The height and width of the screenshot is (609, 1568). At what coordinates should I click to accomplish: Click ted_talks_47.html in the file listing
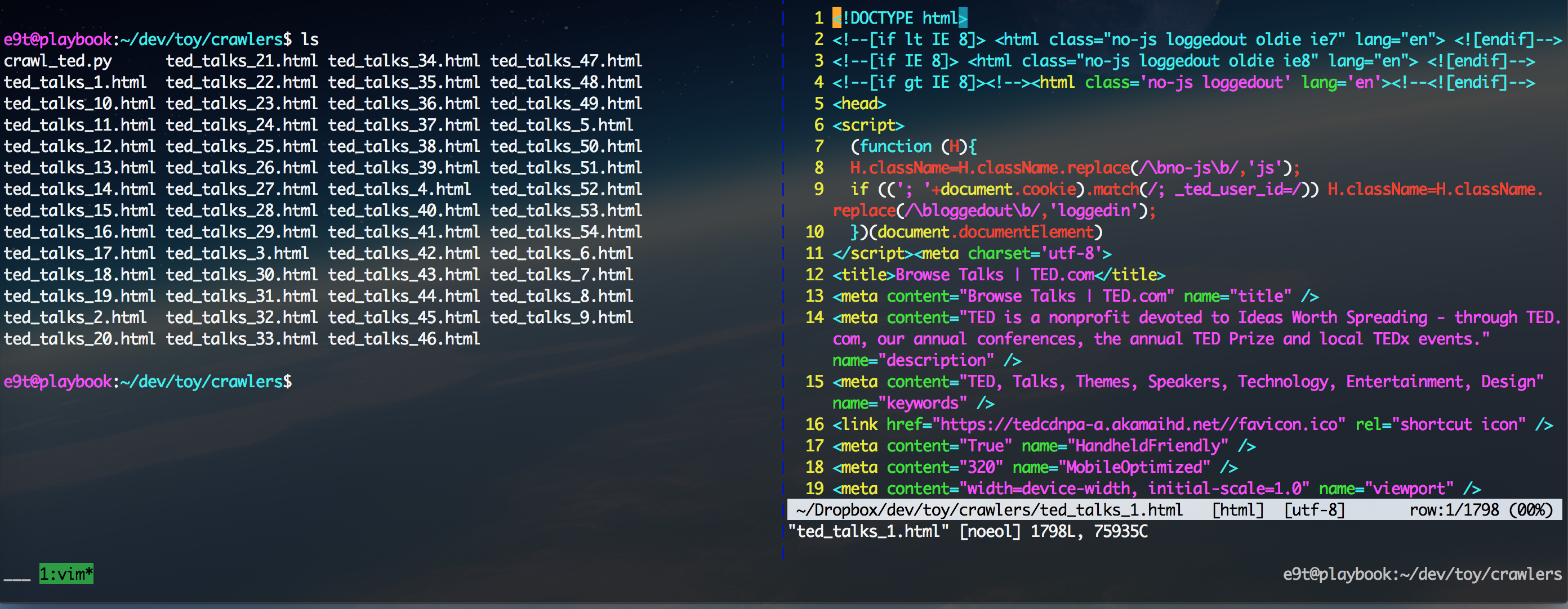(x=566, y=61)
